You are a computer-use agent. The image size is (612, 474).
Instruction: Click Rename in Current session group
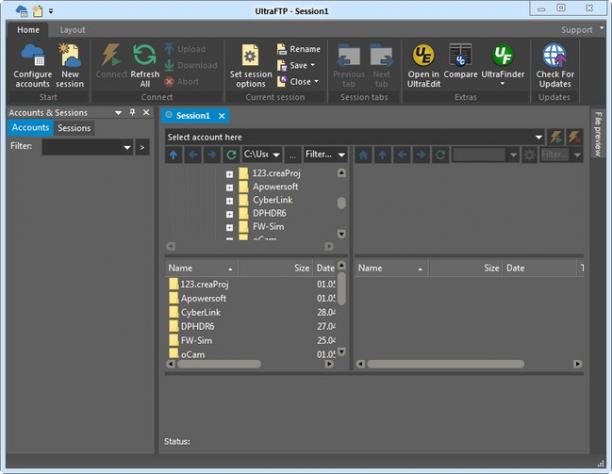(299, 49)
